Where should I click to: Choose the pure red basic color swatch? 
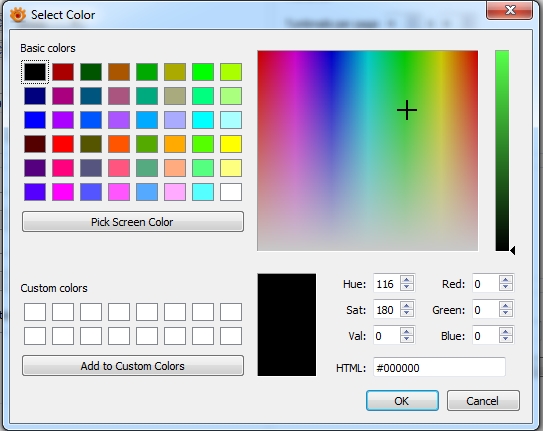(63, 144)
